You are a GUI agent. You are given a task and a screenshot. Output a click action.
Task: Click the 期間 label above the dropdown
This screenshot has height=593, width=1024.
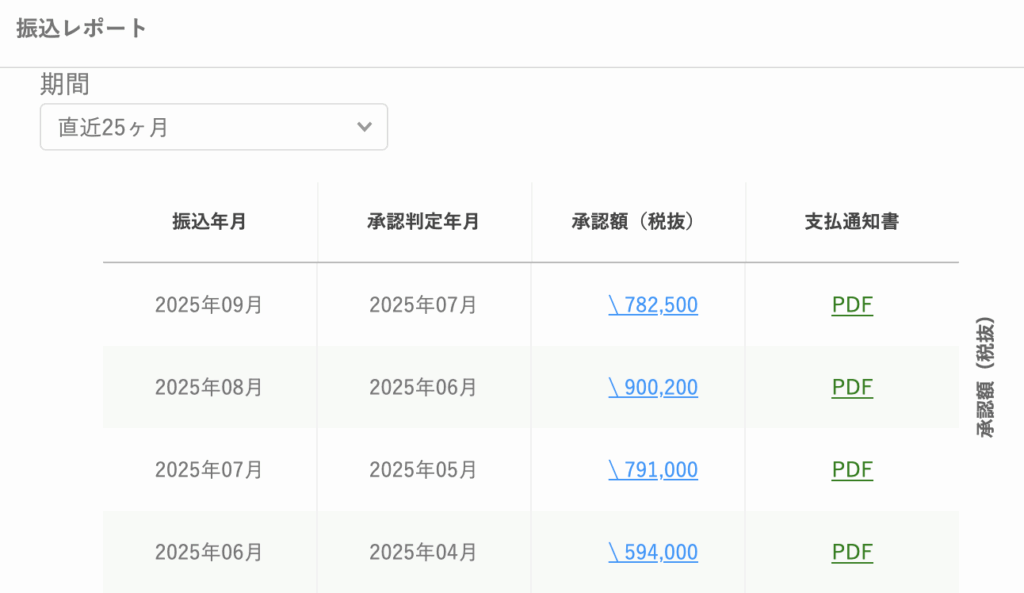click(65, 84)
